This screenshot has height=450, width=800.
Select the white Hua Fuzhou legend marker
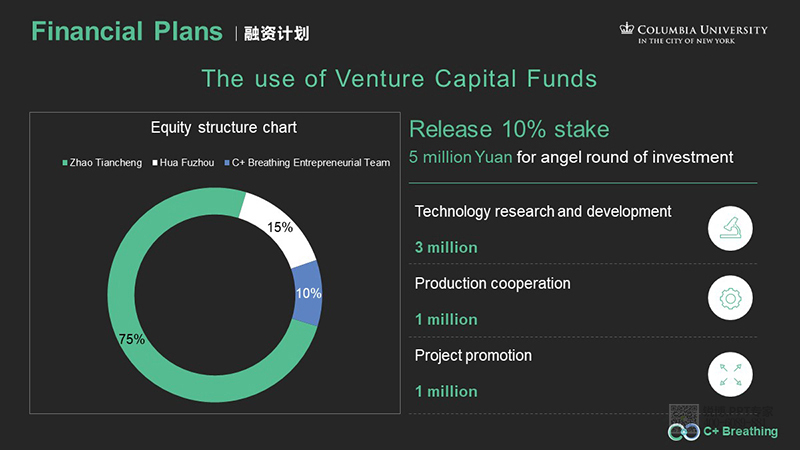point(154,163)
